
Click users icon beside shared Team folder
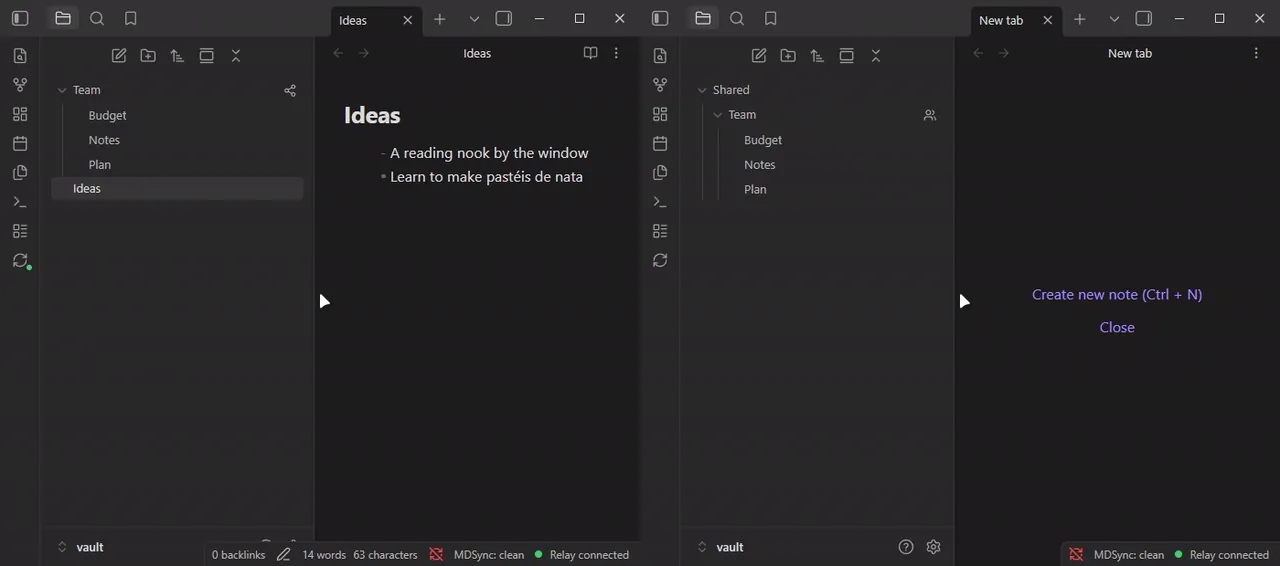coord(930,115)
